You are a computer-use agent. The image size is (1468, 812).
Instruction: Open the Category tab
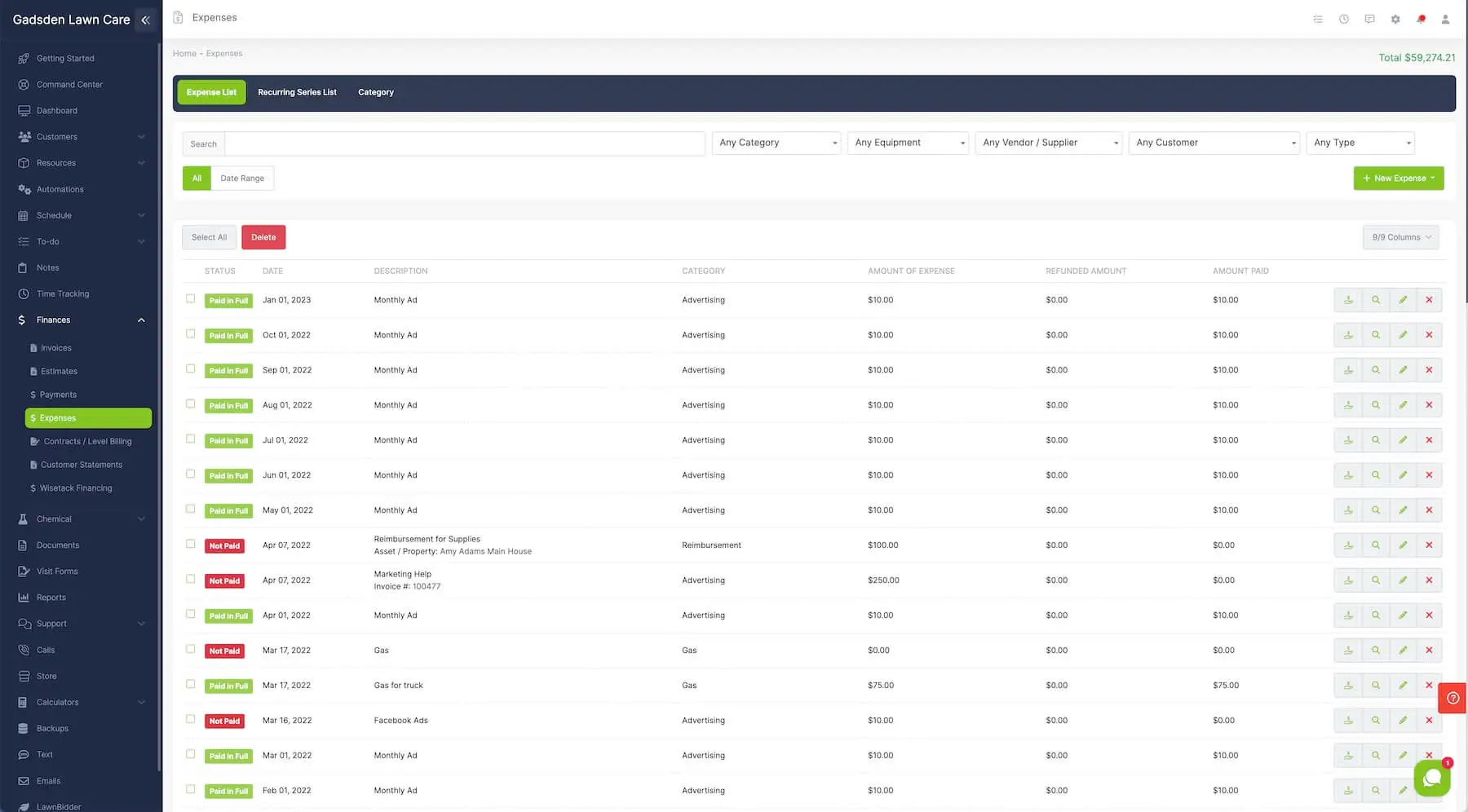tap(375, 92)
